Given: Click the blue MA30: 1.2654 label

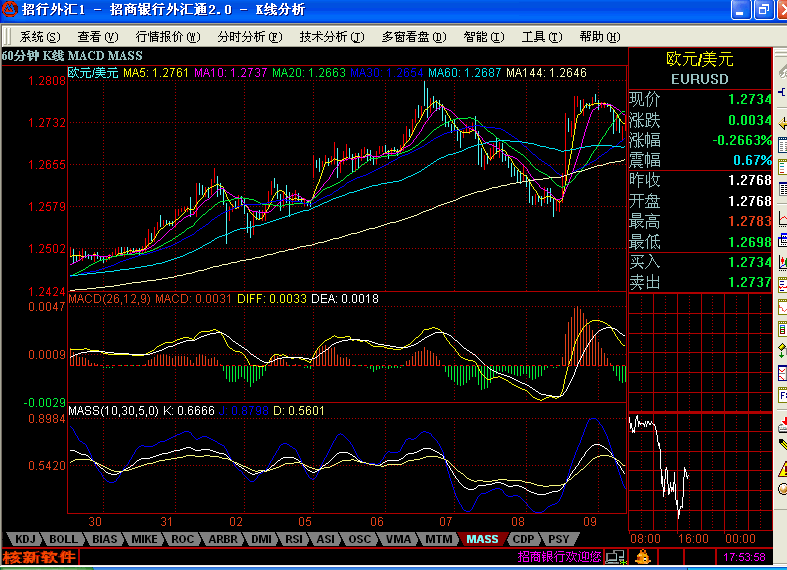Looking at the screenshot, I should click(x=387, y=73).
